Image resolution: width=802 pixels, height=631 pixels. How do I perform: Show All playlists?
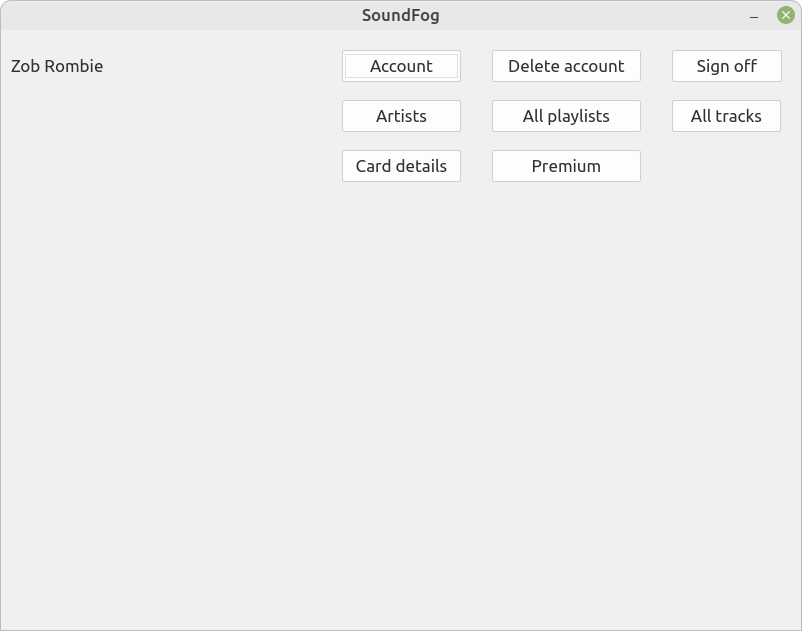coord(566,116)
